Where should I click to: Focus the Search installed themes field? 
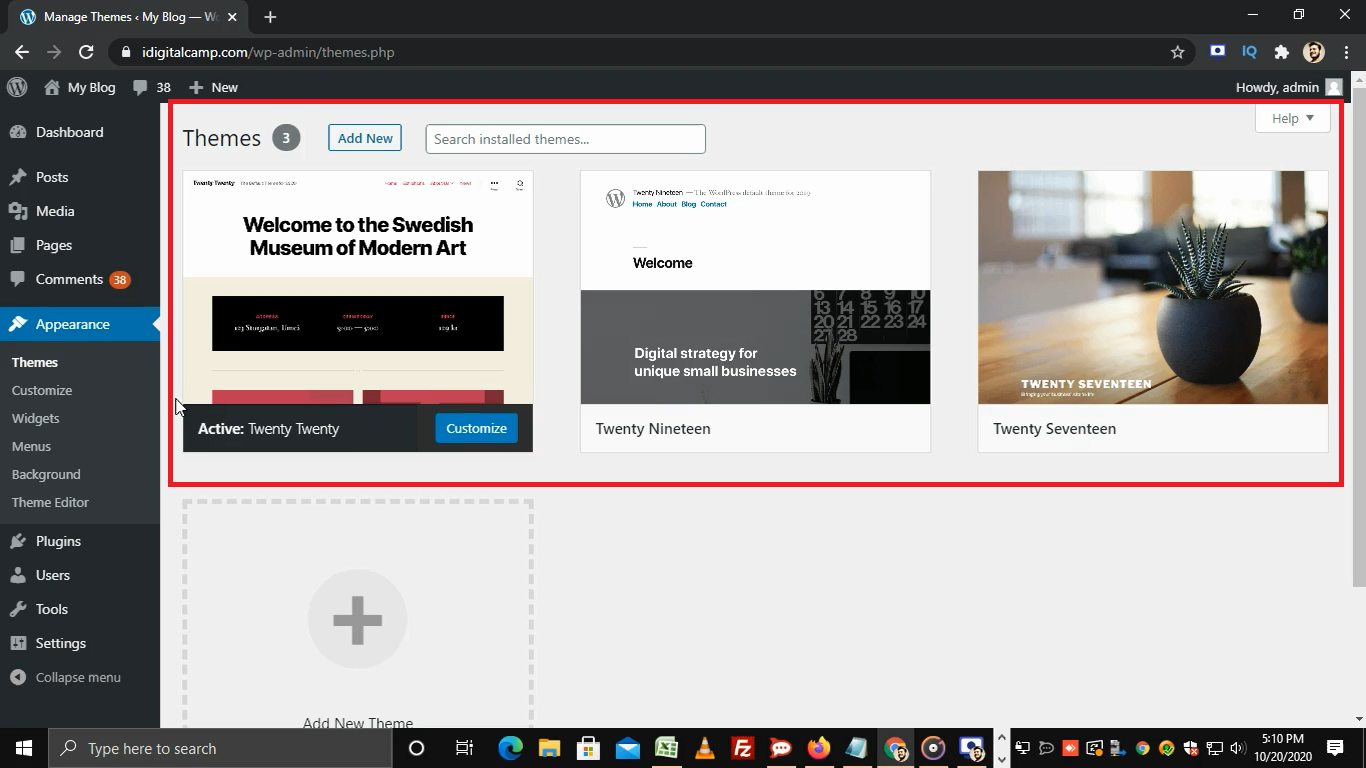565,139
